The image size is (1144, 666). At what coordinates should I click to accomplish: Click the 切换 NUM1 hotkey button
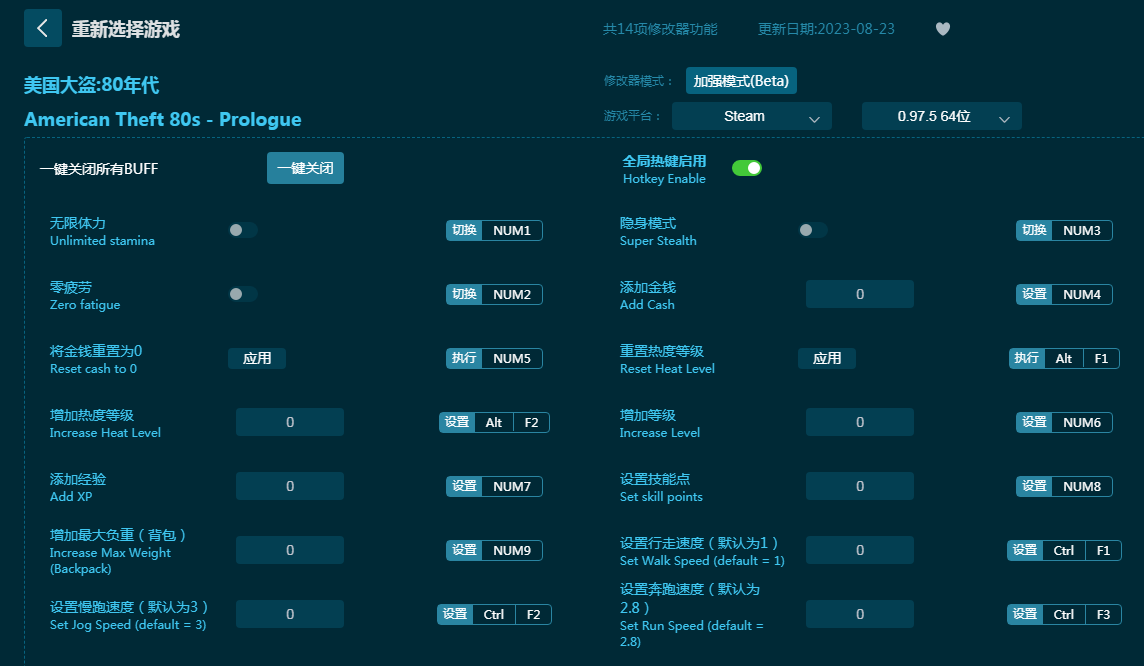494,231
